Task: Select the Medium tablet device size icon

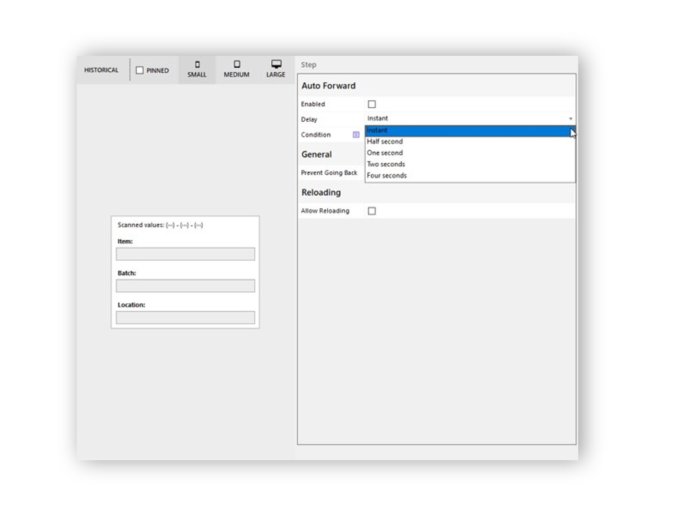Action: [237, 65]
